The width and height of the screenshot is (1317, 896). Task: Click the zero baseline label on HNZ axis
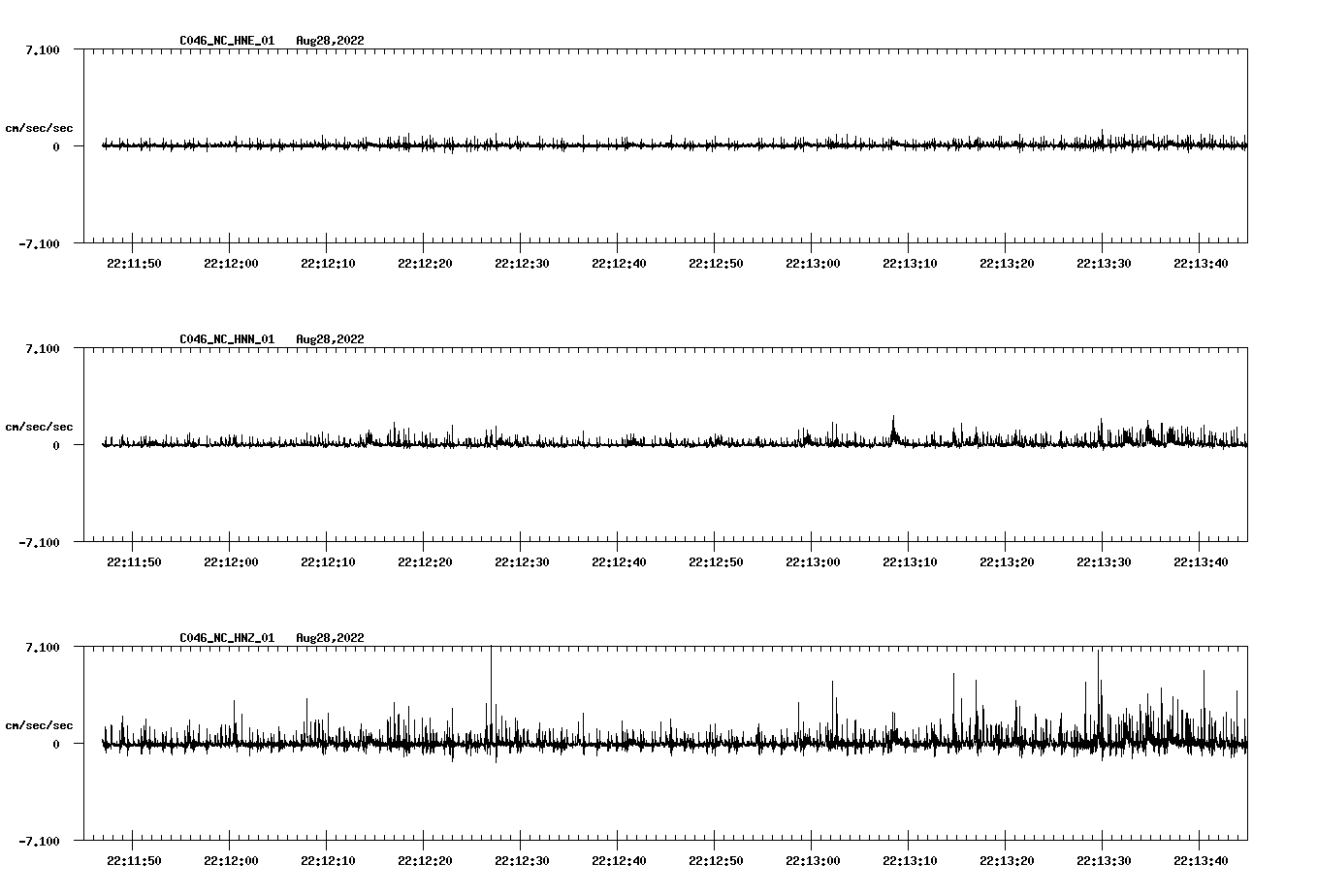pos(56,745)
